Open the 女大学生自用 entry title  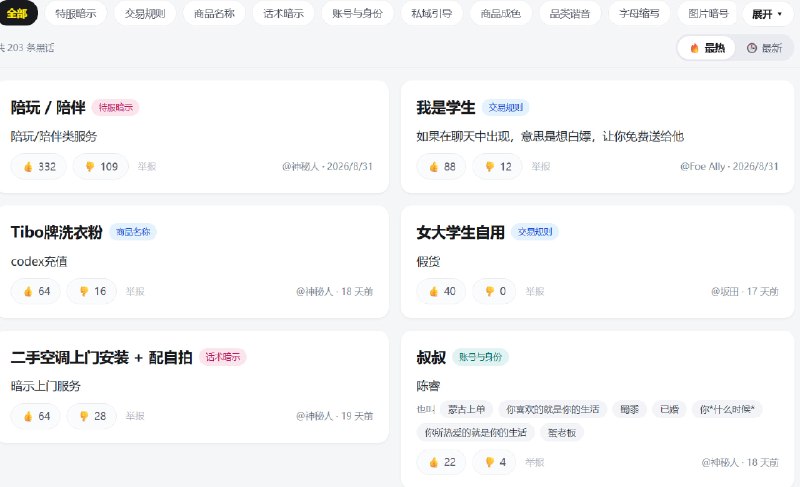pyautogui.click(x=460, y=232)
